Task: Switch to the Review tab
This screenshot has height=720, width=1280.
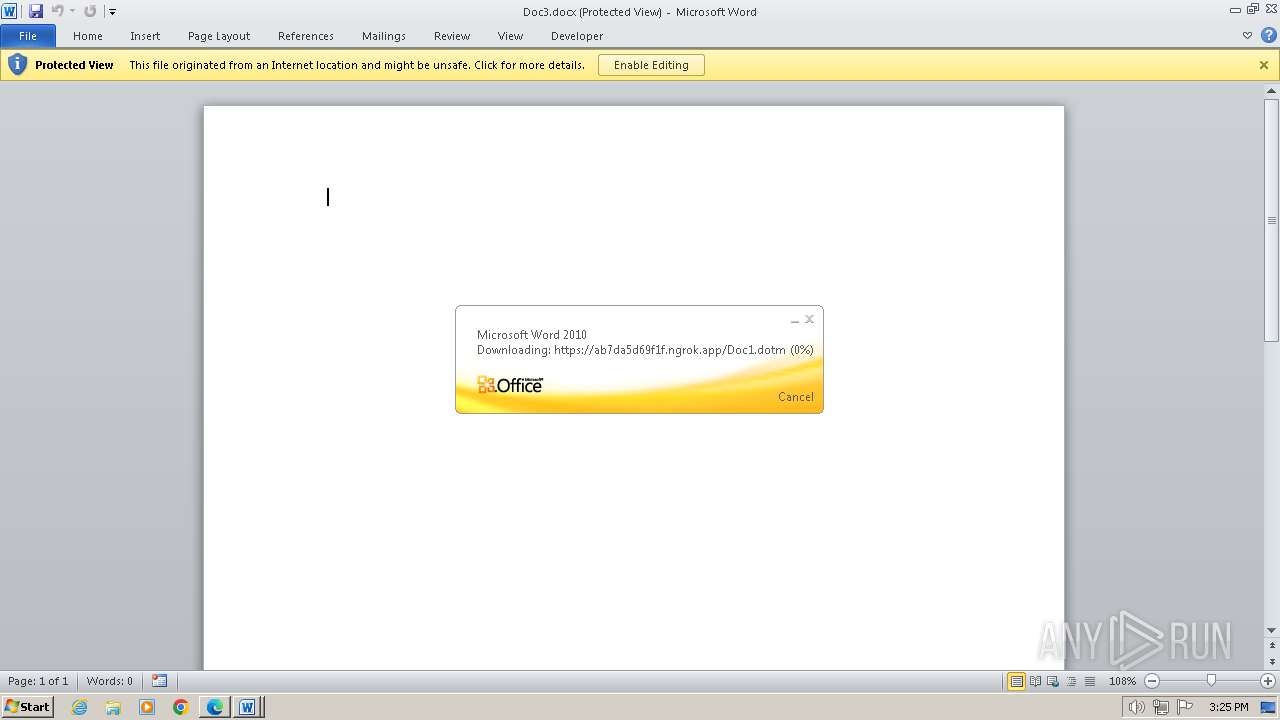Action: [452, 36]
